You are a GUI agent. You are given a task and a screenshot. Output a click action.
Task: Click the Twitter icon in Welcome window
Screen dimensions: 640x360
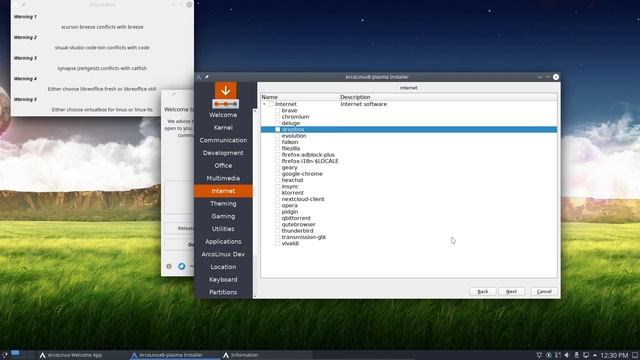pyautogui.click(x=181, y=267)
